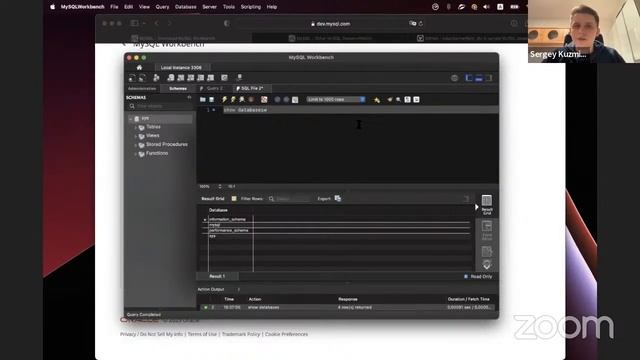Click the Filter objects search field
This screenshot has width=640, height=360.
161,106
